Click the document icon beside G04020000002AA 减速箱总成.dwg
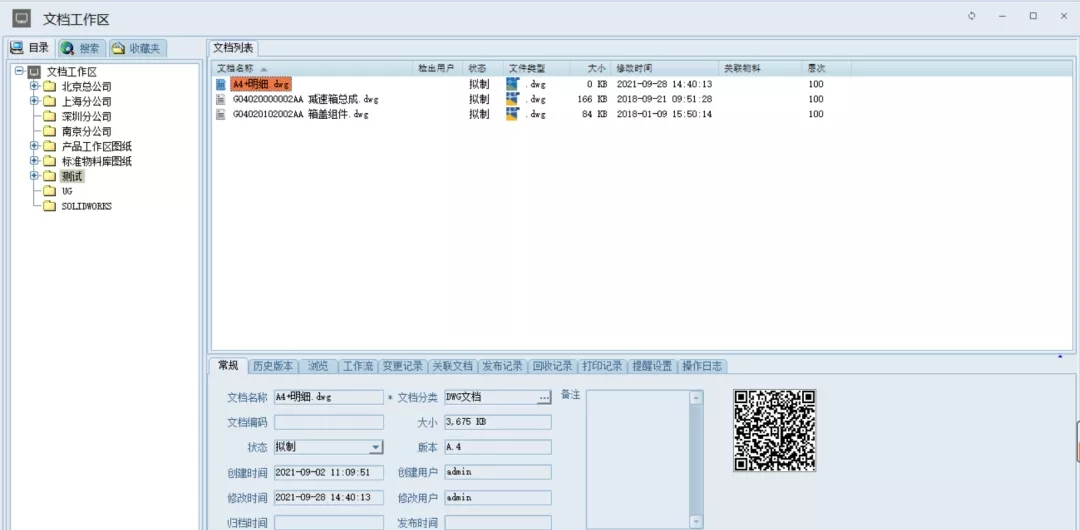 click(221, 100)
